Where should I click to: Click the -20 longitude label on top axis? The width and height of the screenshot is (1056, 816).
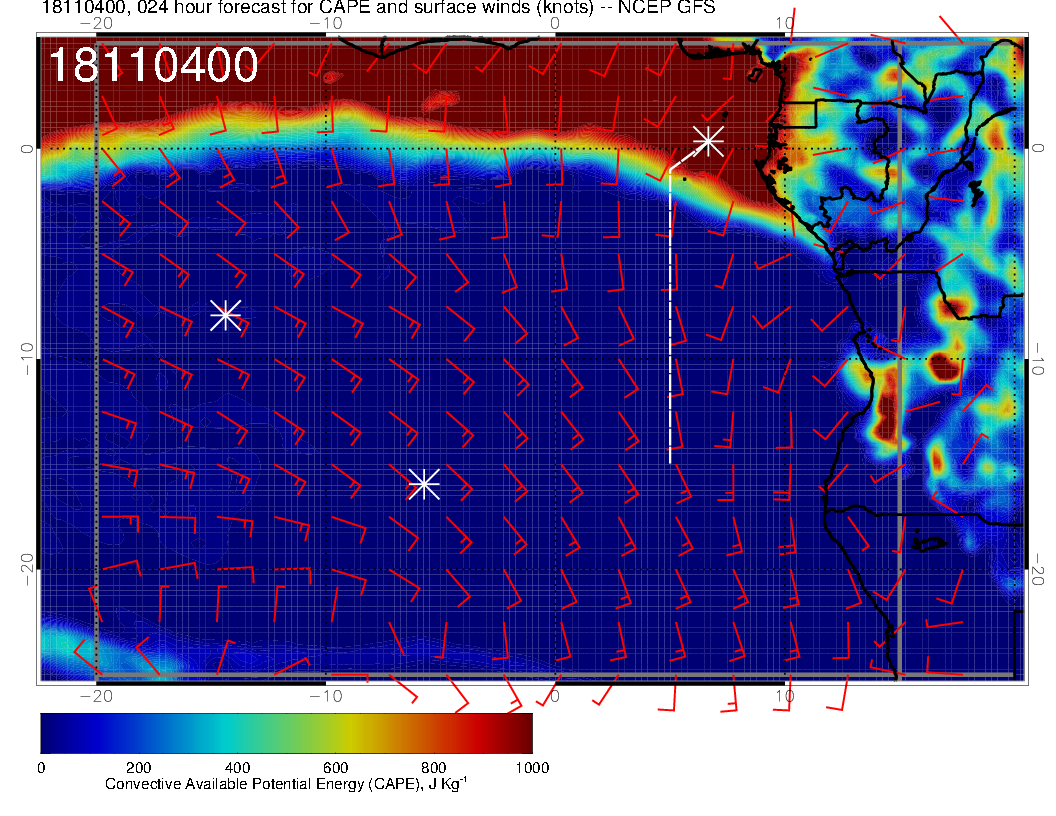pos(95,22)
